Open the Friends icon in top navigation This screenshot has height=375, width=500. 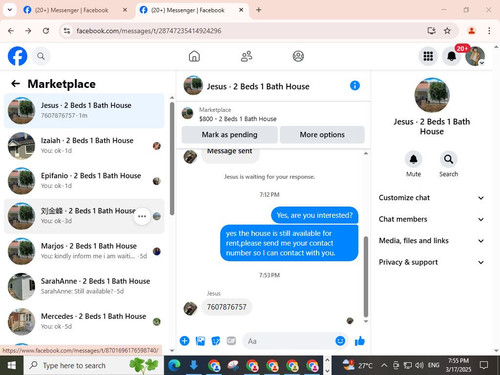(246, 56)
